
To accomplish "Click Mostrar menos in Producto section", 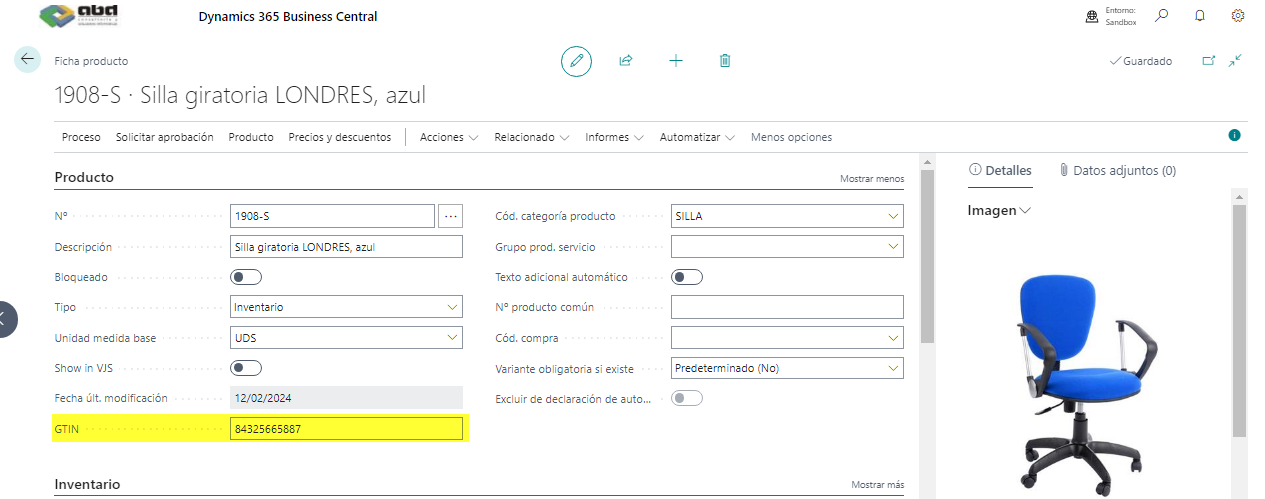I will pos(872,179).
